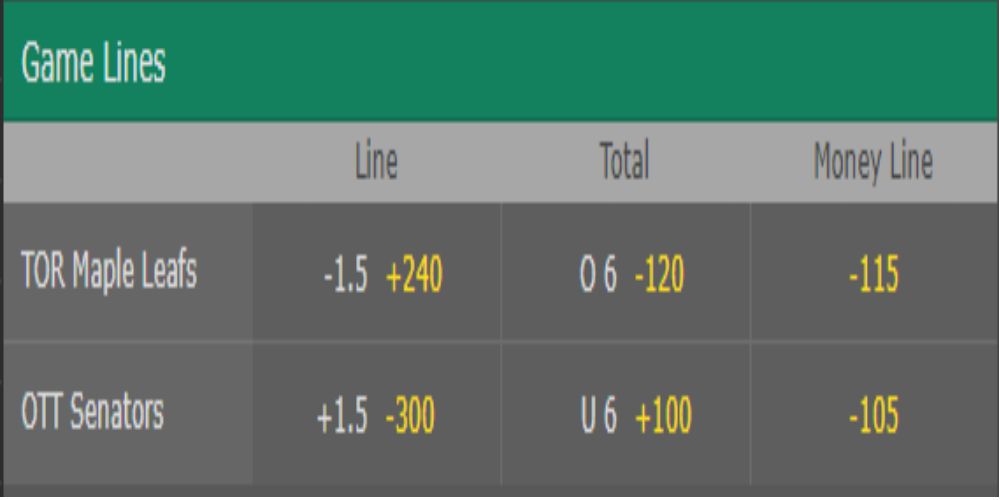The width and height of the screenshot is (1000, 500).
Task: Pick the -120 over odds
Action: [x=659, y=275]
